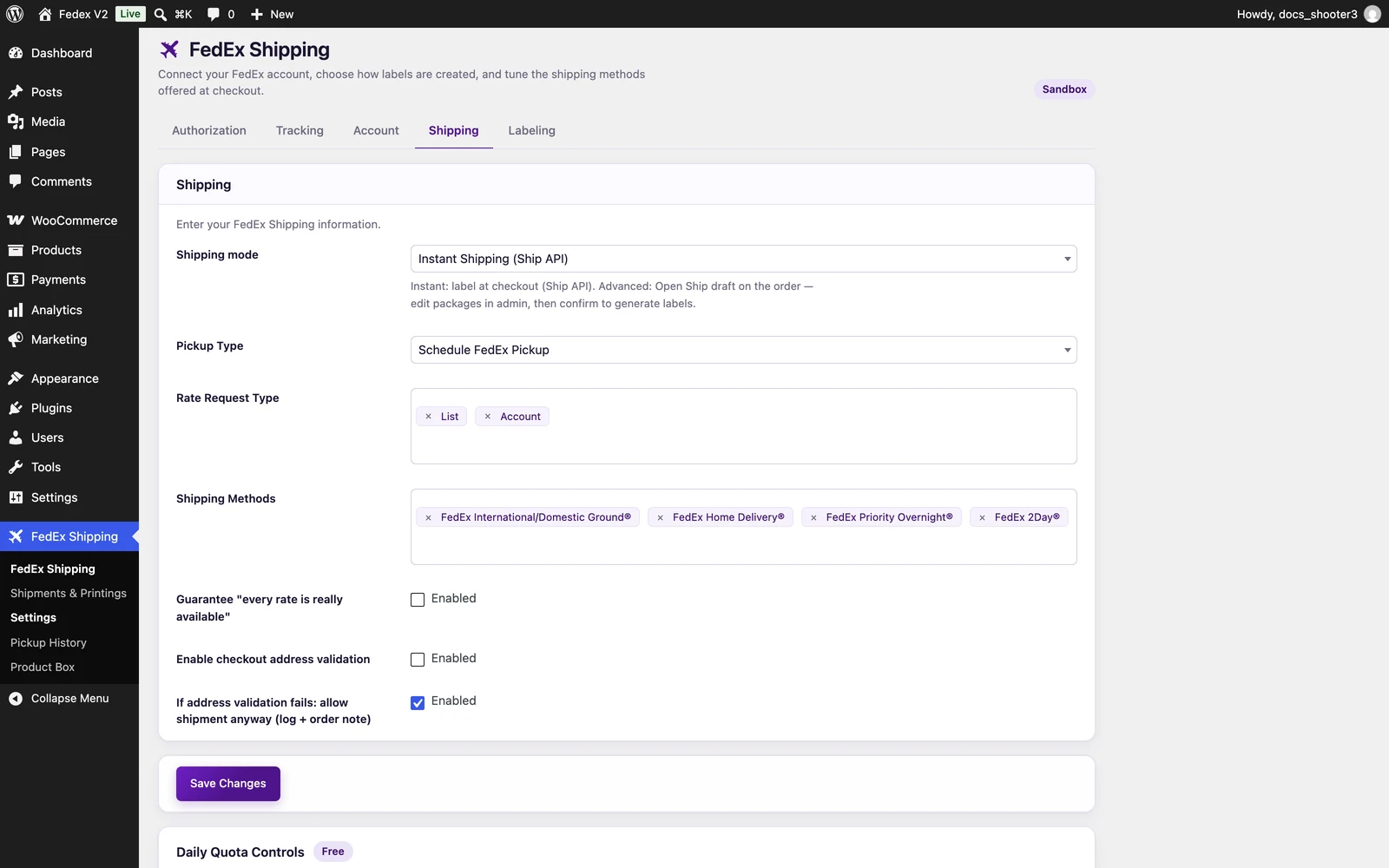The height and width of the screenshot is (868, 1389).
Task: Click the Products box icon
Action: coord(16,250)
